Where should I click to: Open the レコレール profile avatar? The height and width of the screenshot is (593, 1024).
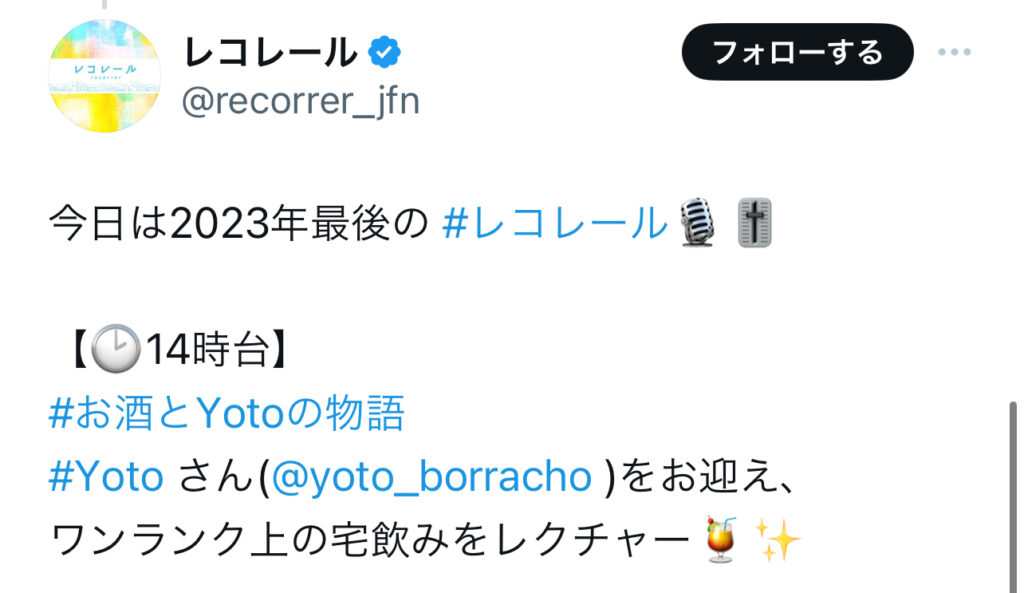104,76
